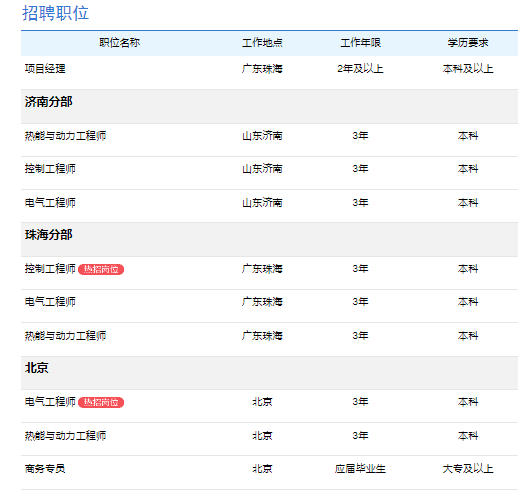
Task: Select 山东济南 in 济南 电气工程师 row
Action: click(262, 203)
